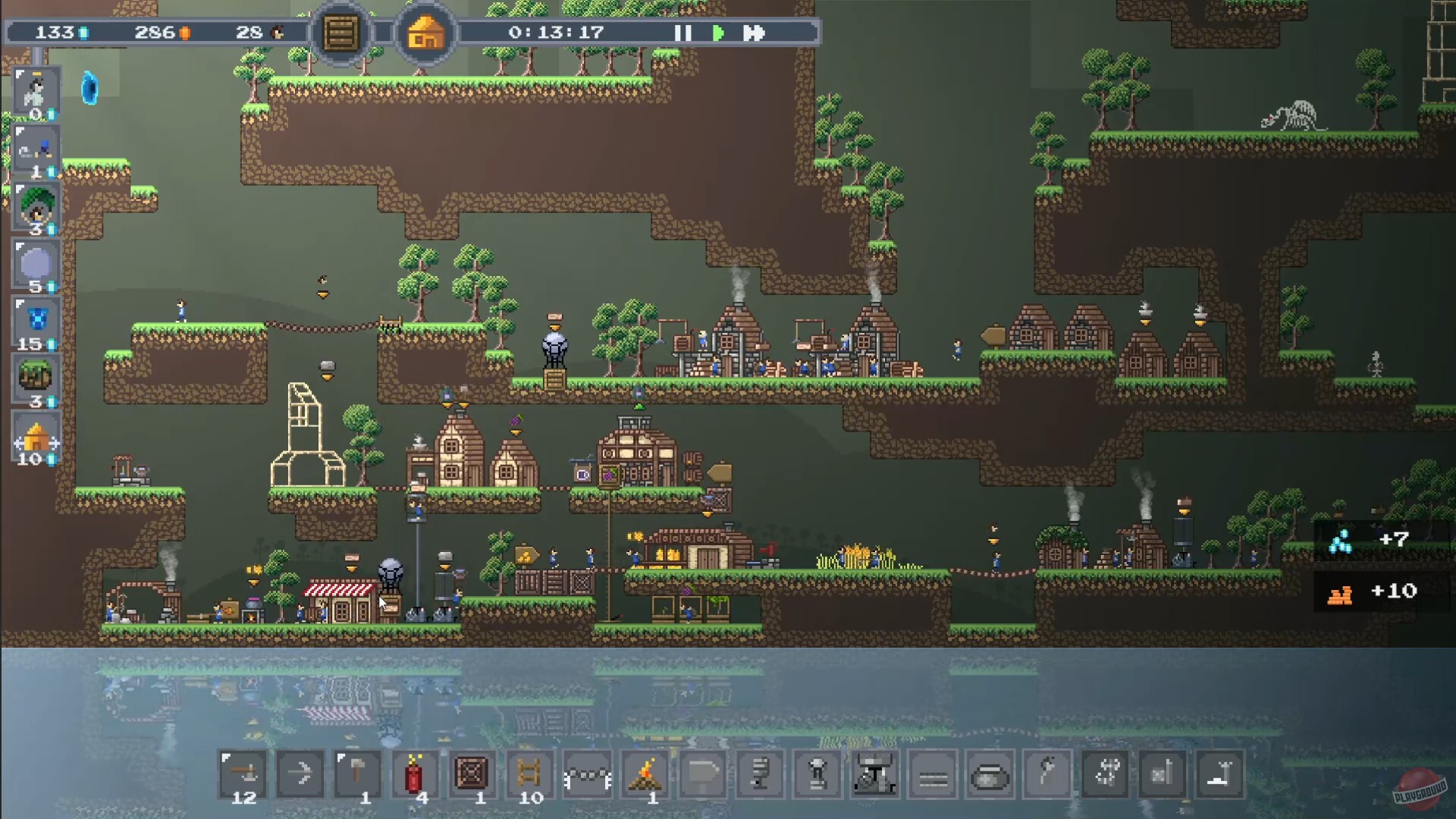Select the hammer tool
Screen dimensions: 1456x819
click(x=357, y=773)
